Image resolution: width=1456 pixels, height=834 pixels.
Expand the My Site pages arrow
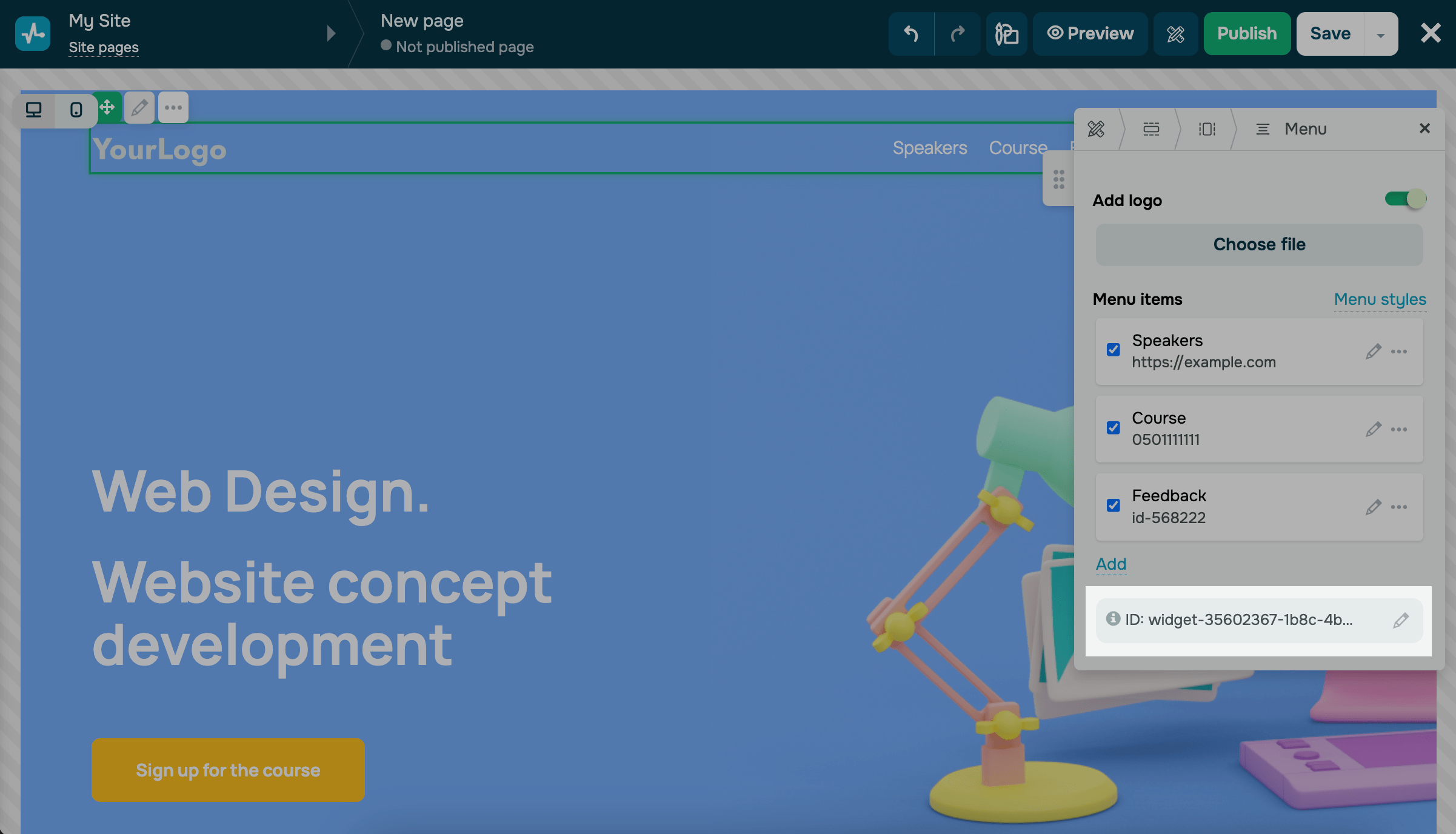[331, 33]
